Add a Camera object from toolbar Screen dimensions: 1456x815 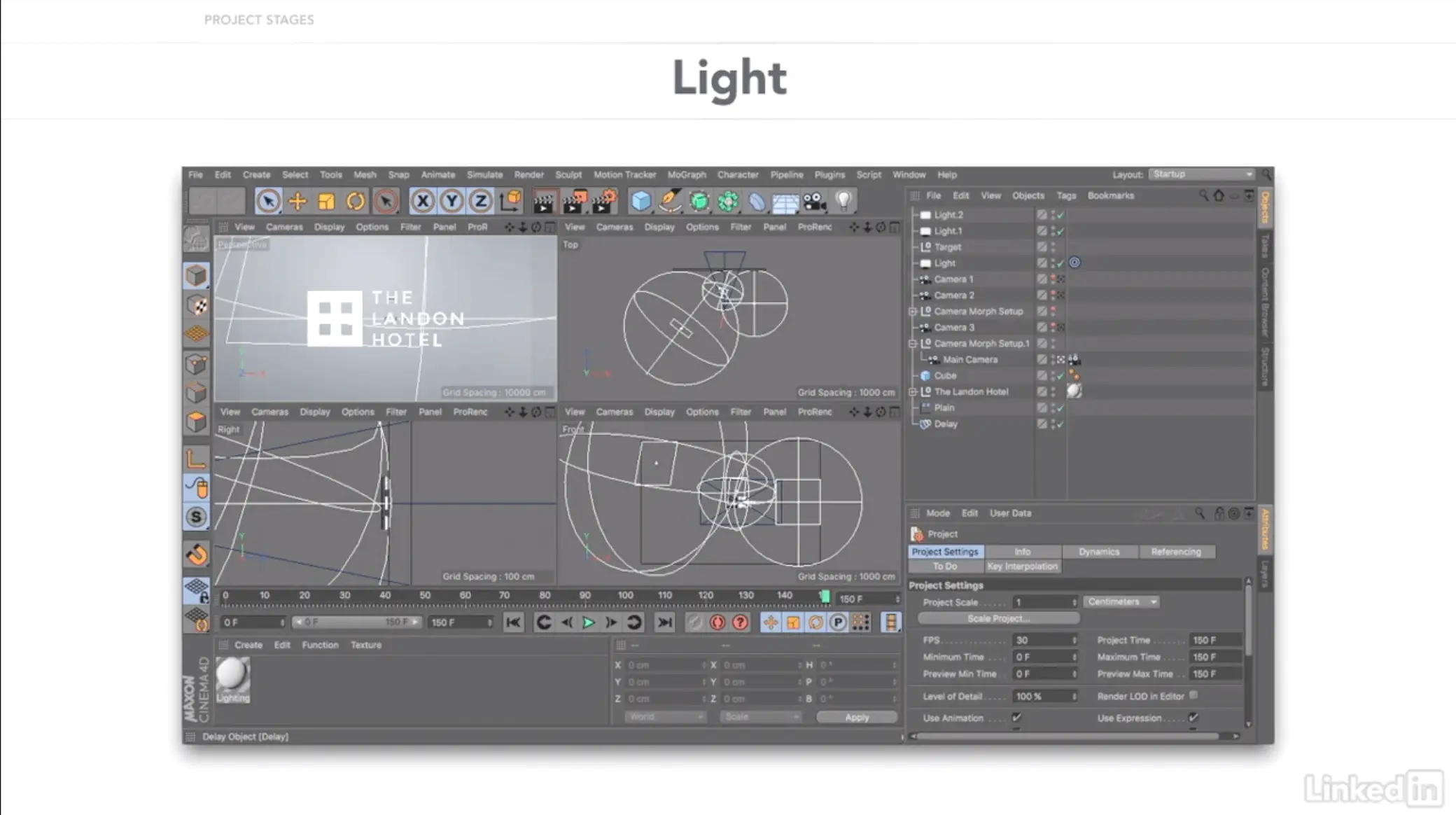pyautogui.click(x=814, y=202)
